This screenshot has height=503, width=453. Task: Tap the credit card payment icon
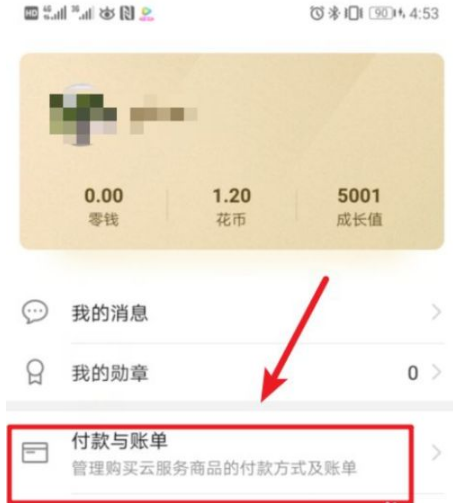(35, 453)
